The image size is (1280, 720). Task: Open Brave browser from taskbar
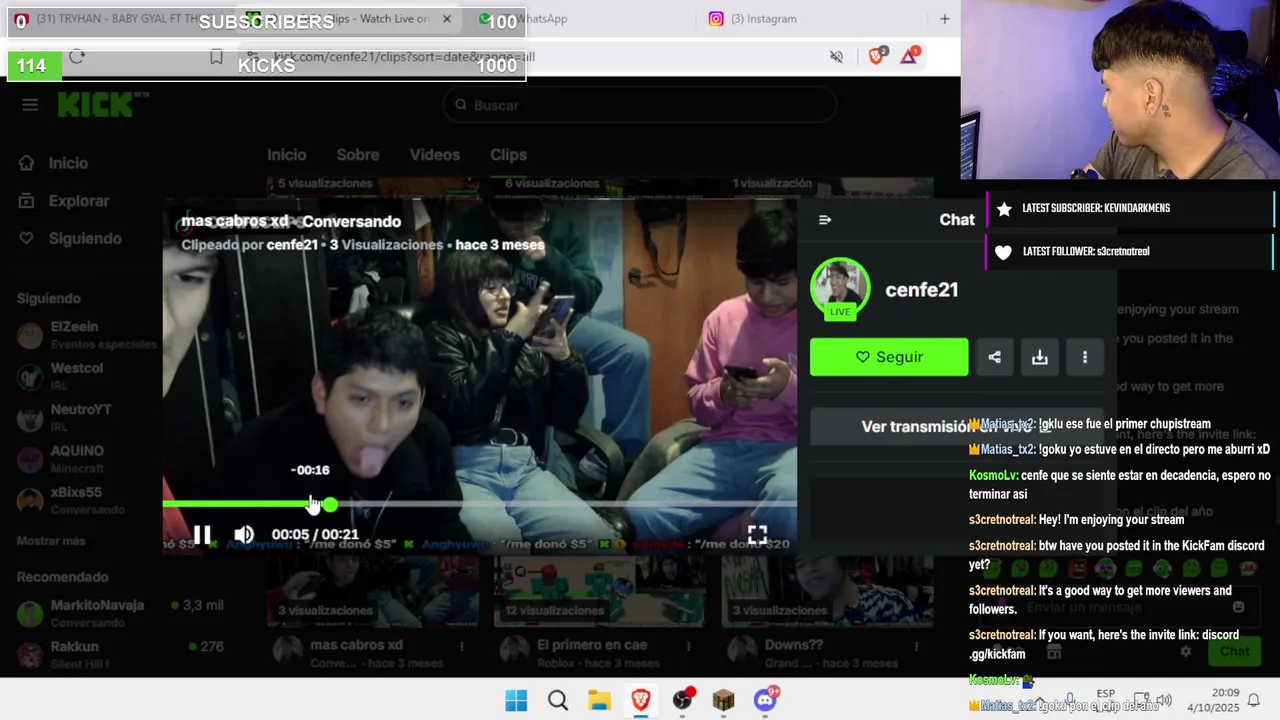click(x=641, y=700)
